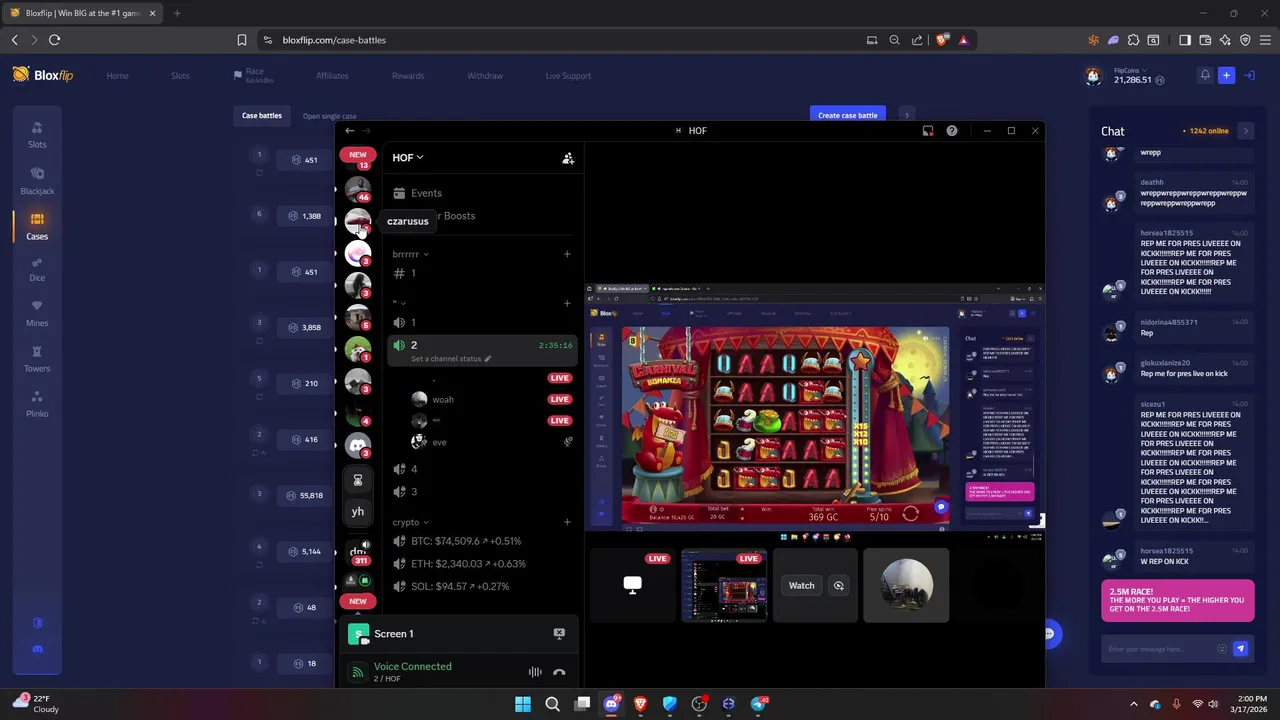Select Cases in the Bloxflip sidebar
The height and width of the screenshot is (720, 1280).
[37, 226]
